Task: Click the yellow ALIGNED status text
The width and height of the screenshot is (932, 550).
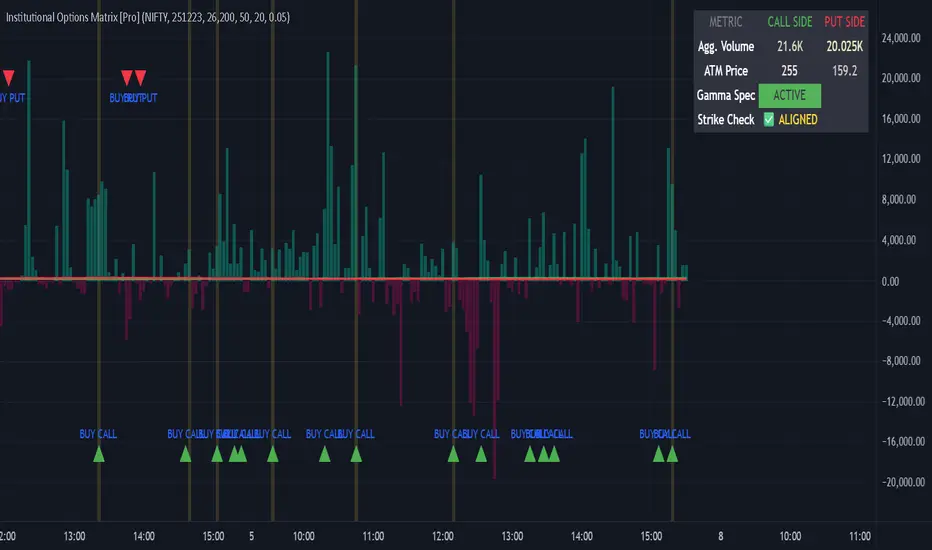Action: pos(797,120)
